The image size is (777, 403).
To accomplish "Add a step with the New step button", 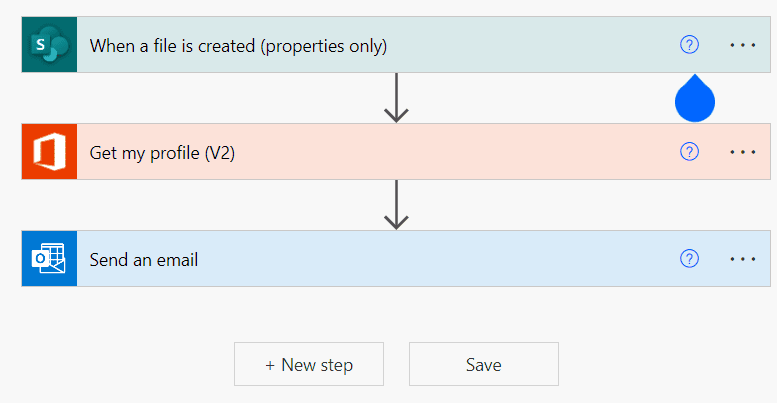I will pyautogui.click(x=309, y=365).
